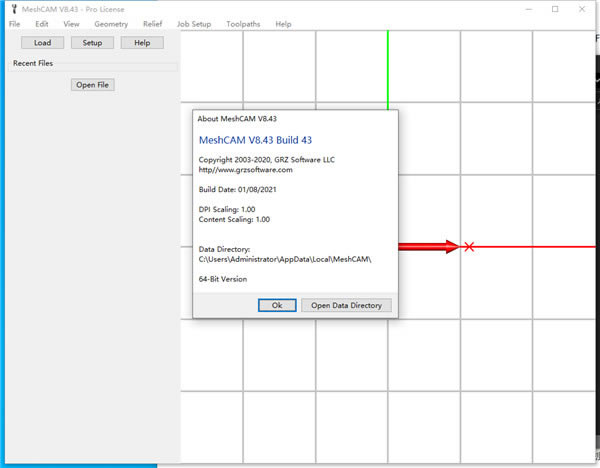Click the Help button in side panel
The image size is (600, 468).
[x=142, y=42]
